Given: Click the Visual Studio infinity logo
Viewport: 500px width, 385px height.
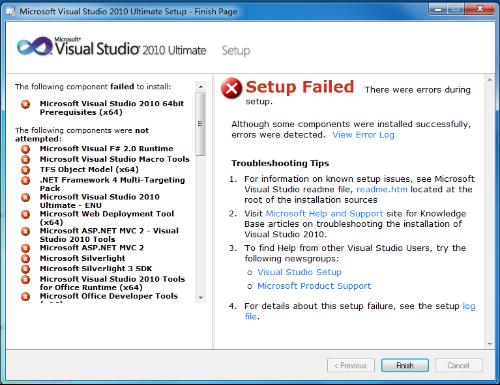Looking at the screenshot, I should [35, 46].
